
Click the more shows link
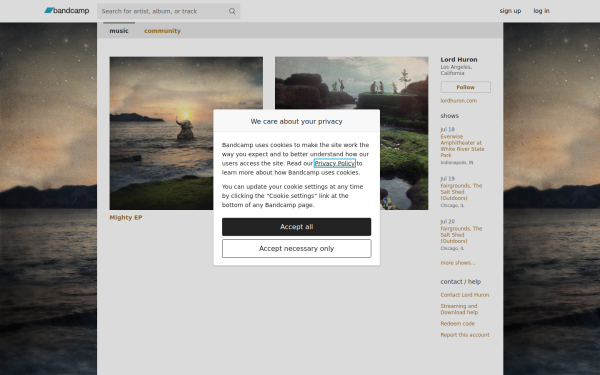pos(457,263)
